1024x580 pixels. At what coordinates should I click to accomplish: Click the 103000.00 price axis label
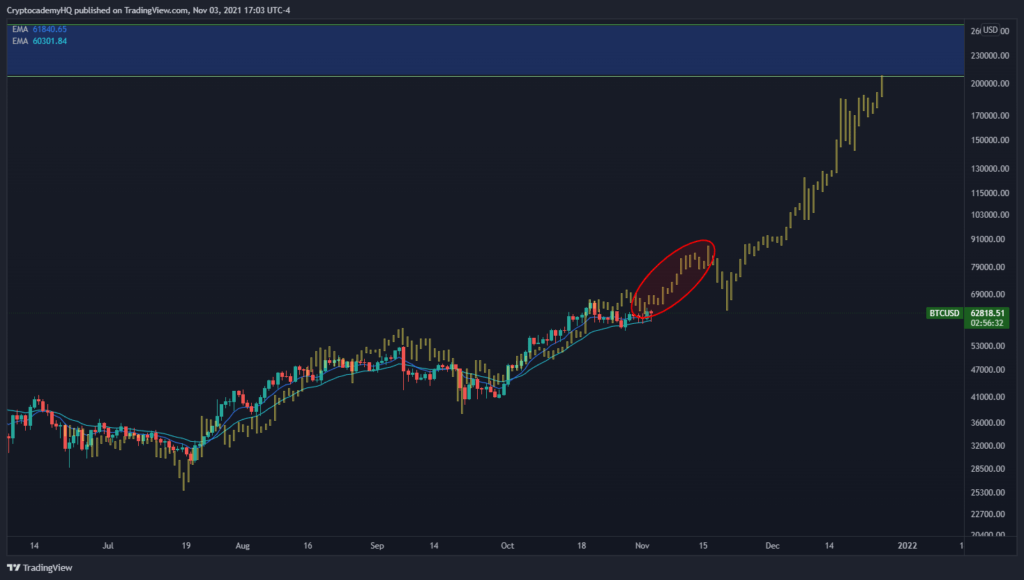coord(990,215)
